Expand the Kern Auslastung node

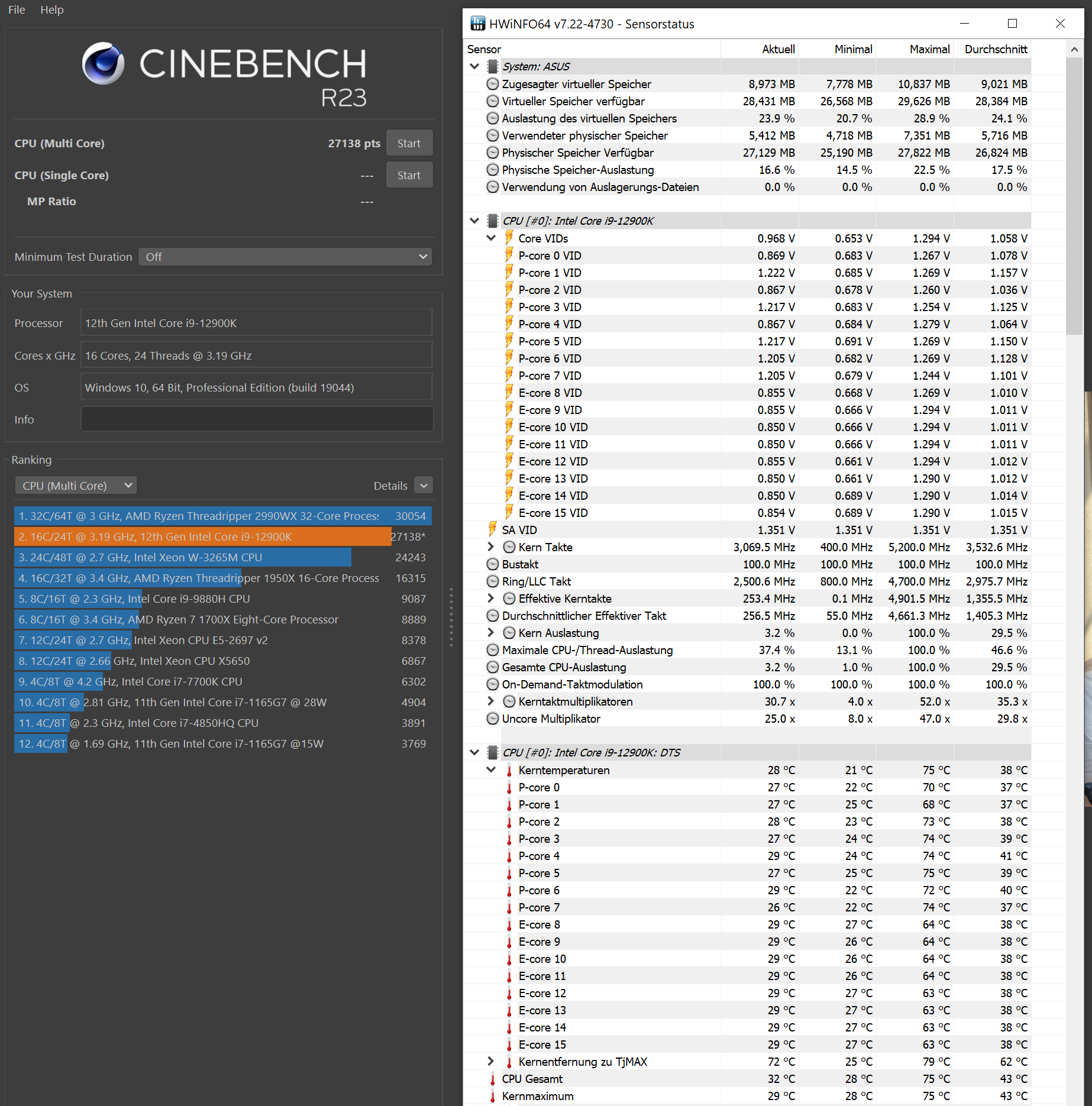491,633
